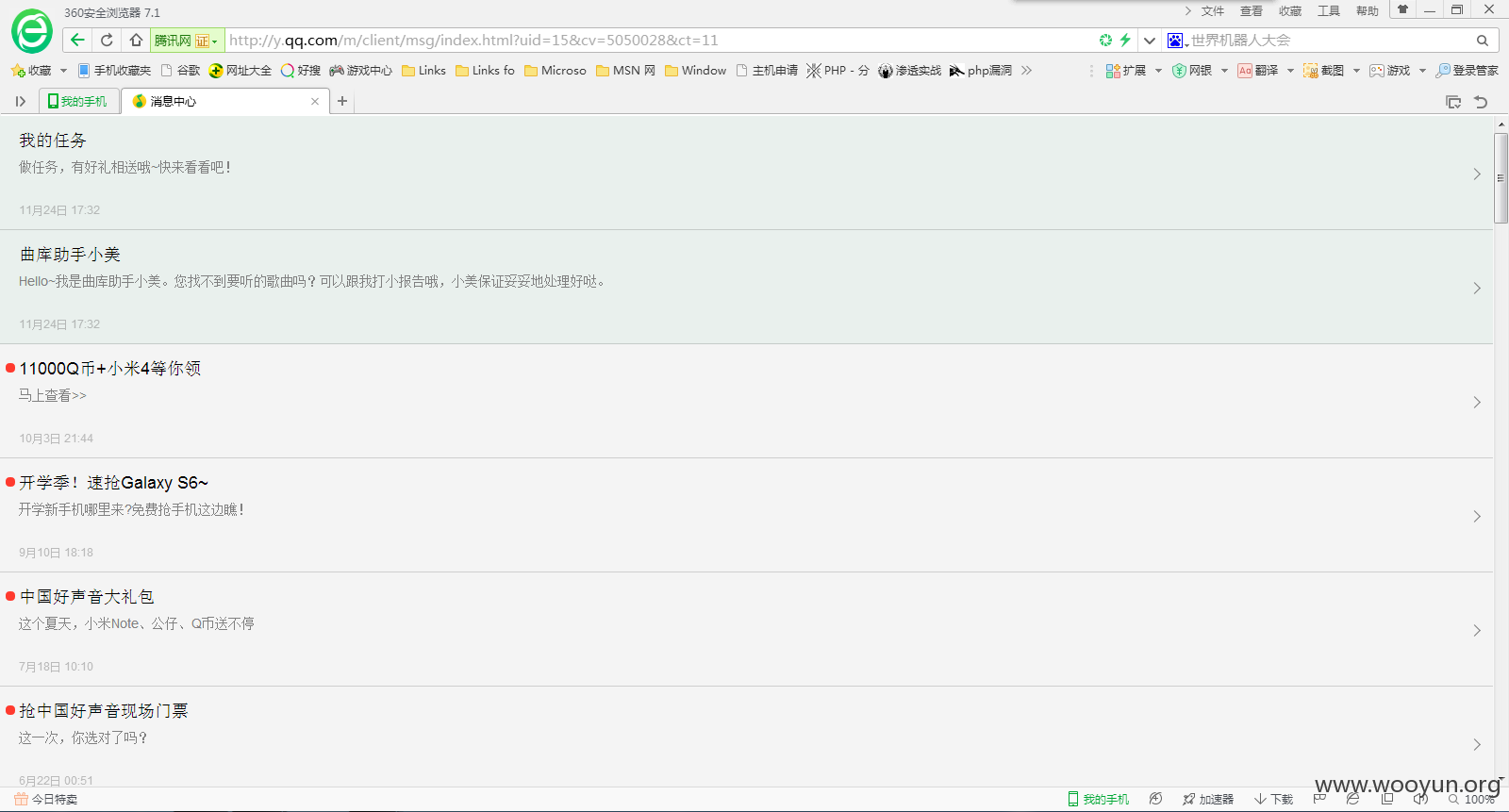Open the 工具 menu
The image size is (1509, 812).
click(x=1329, y=11)
